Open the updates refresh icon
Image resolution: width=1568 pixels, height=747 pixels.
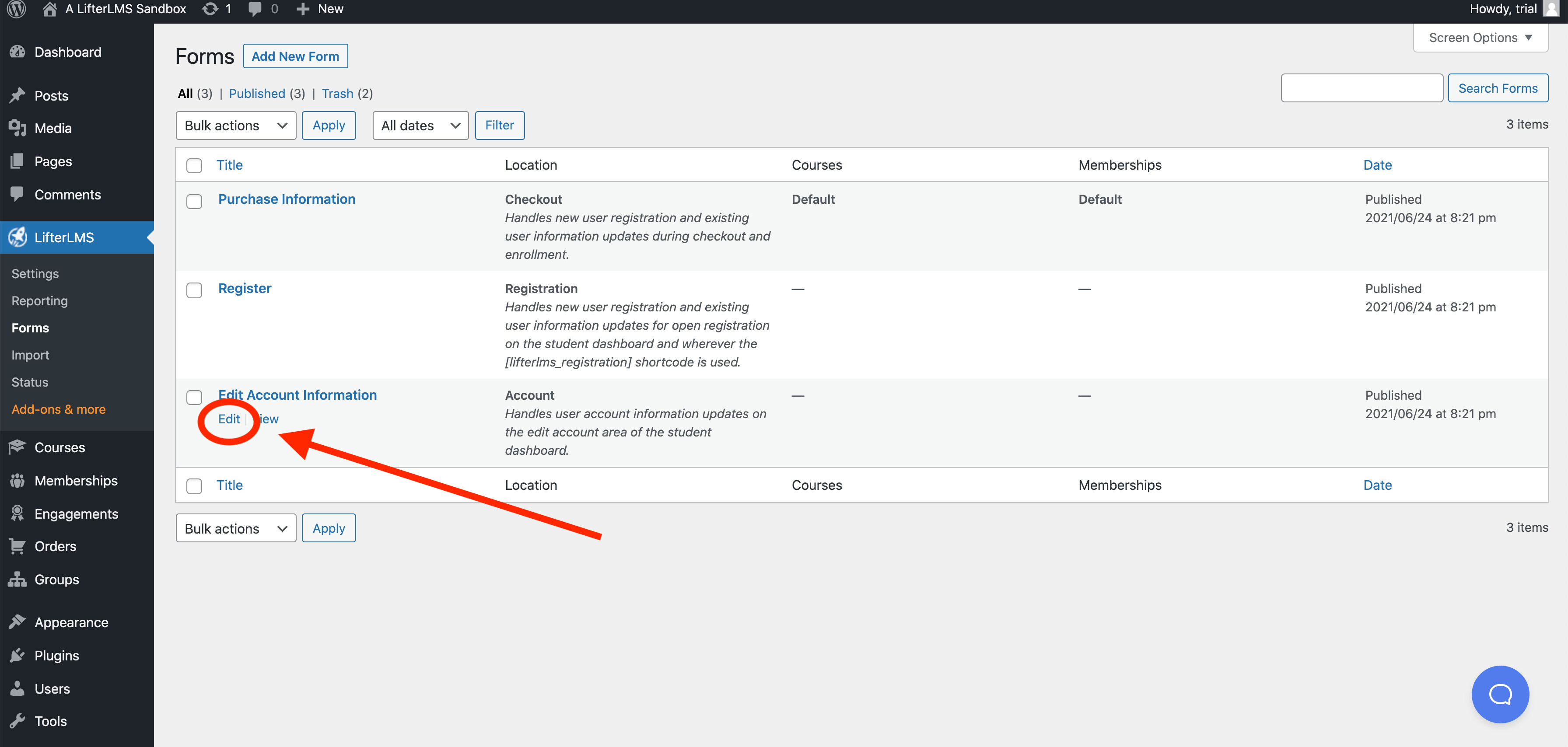tap(210, 9)
